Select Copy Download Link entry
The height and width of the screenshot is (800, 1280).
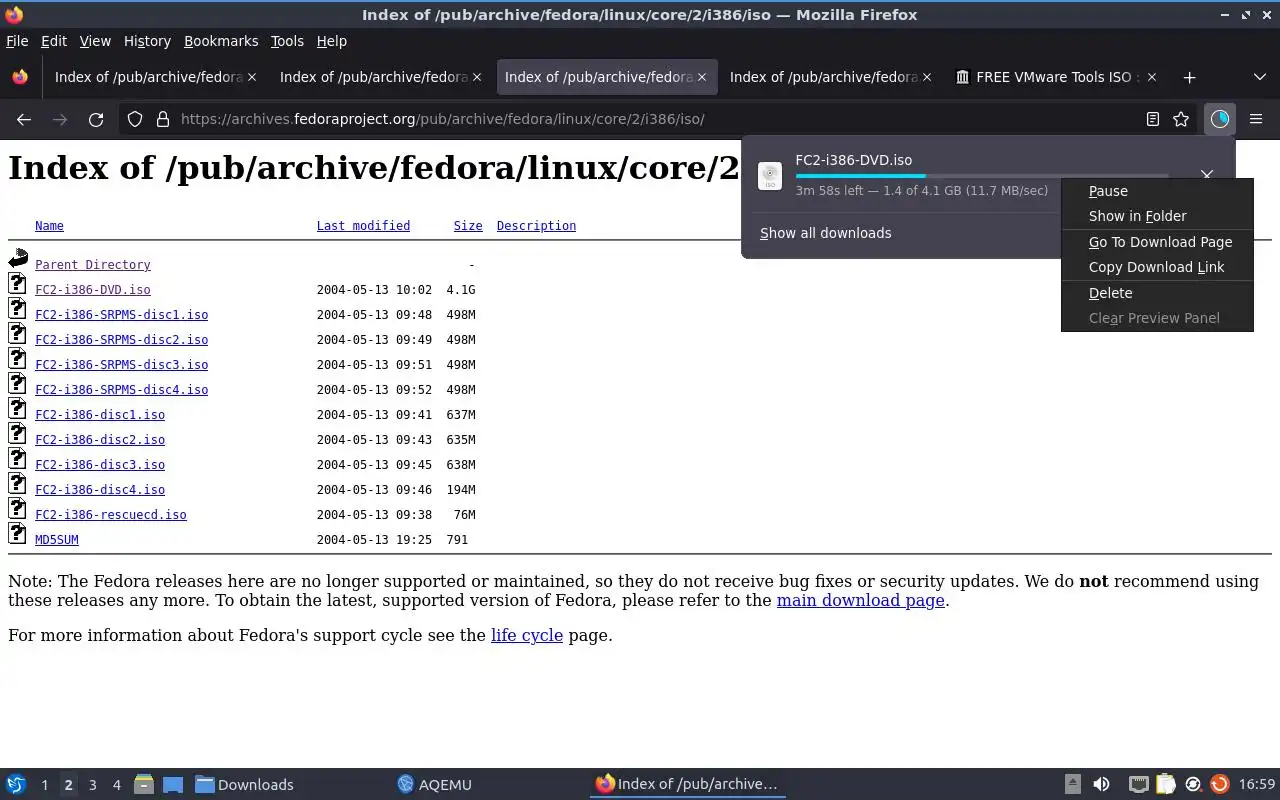[x=1157, y=267]
